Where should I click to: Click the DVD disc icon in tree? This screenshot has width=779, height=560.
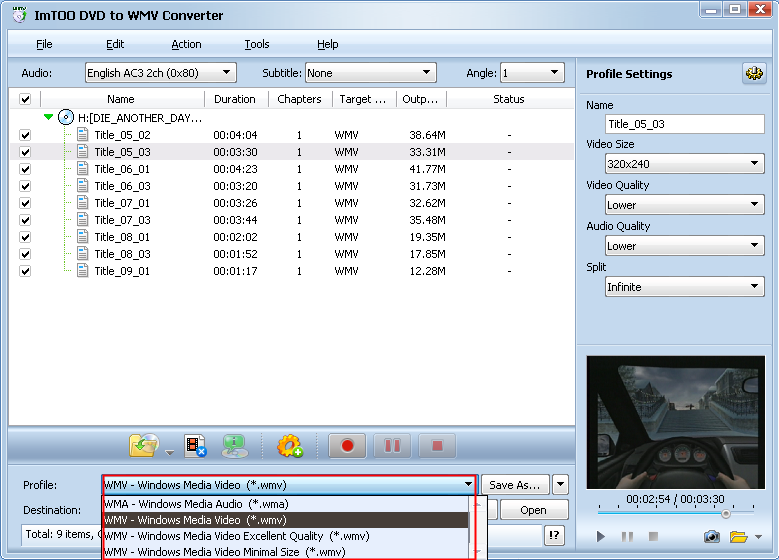[66, 117]
